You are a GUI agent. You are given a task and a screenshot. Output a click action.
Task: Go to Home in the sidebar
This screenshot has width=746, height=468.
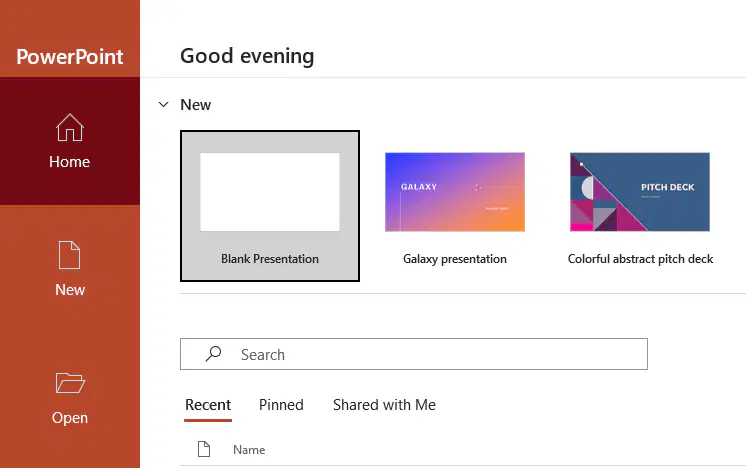click(70, 141)
